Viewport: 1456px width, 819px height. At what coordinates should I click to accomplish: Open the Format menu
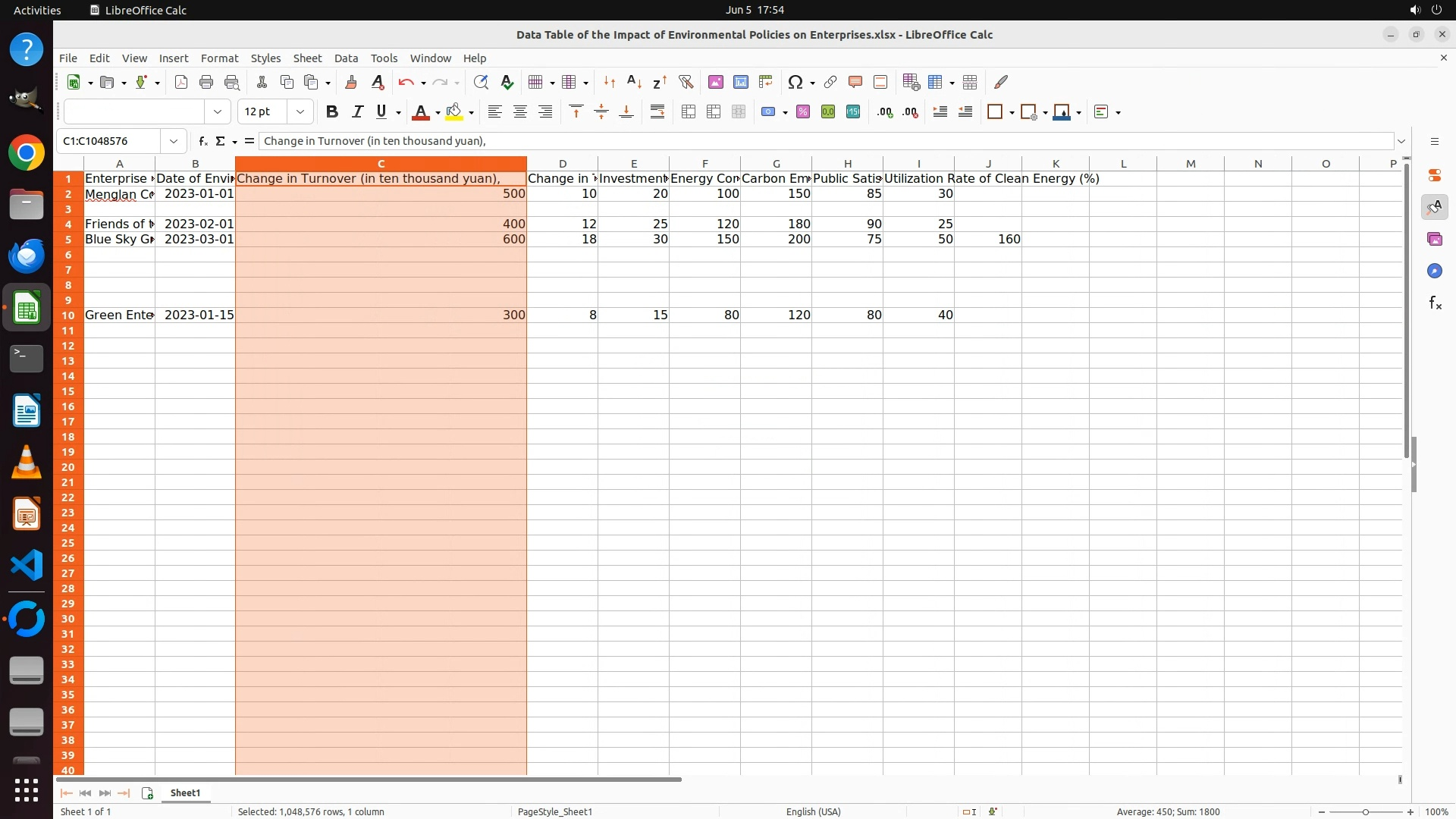(219, 58)
